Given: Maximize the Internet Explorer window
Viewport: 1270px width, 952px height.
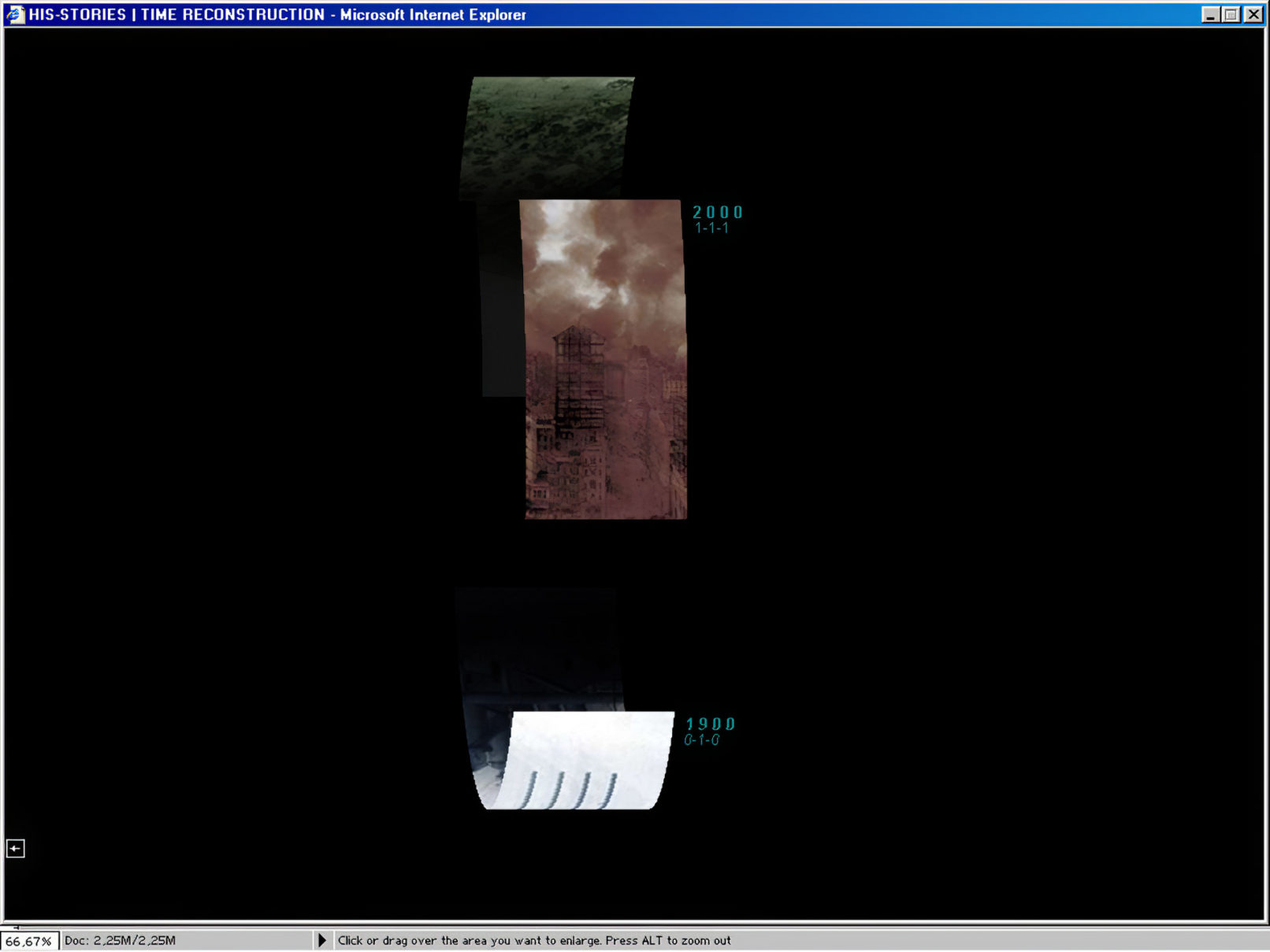Looking at the screenshot, I should [x=1231, y=14].
